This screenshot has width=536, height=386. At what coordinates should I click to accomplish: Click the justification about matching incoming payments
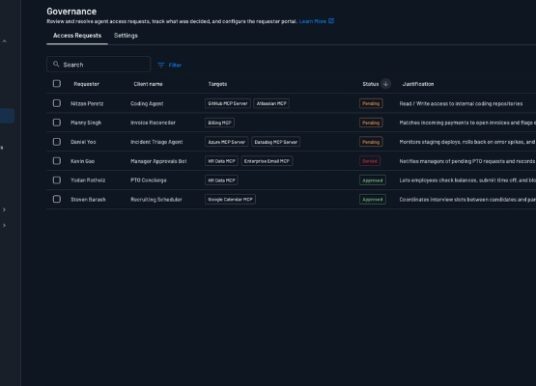[468, 123]
